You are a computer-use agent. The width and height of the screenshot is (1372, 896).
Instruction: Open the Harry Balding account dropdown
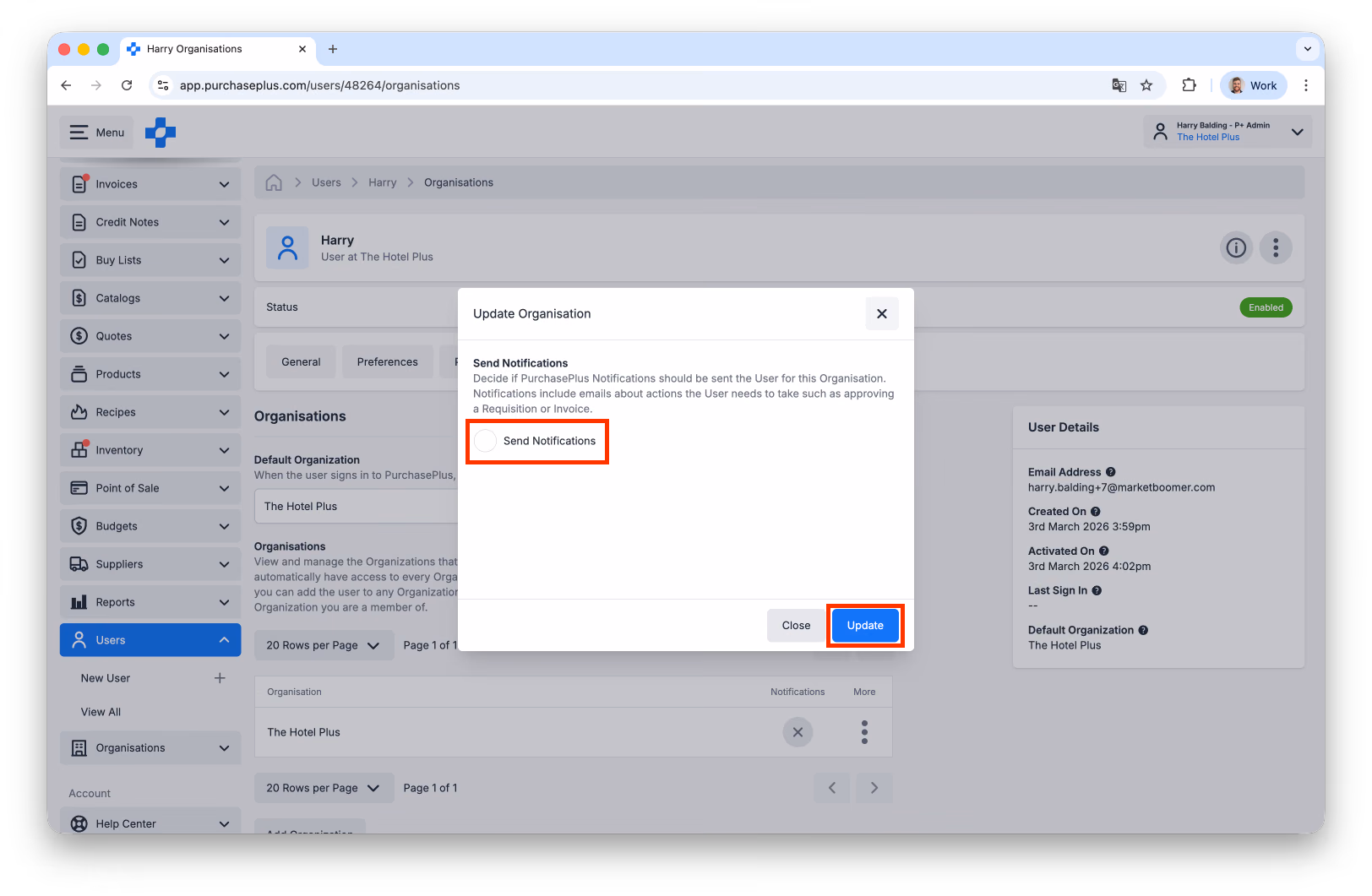tap(1228, 132)
